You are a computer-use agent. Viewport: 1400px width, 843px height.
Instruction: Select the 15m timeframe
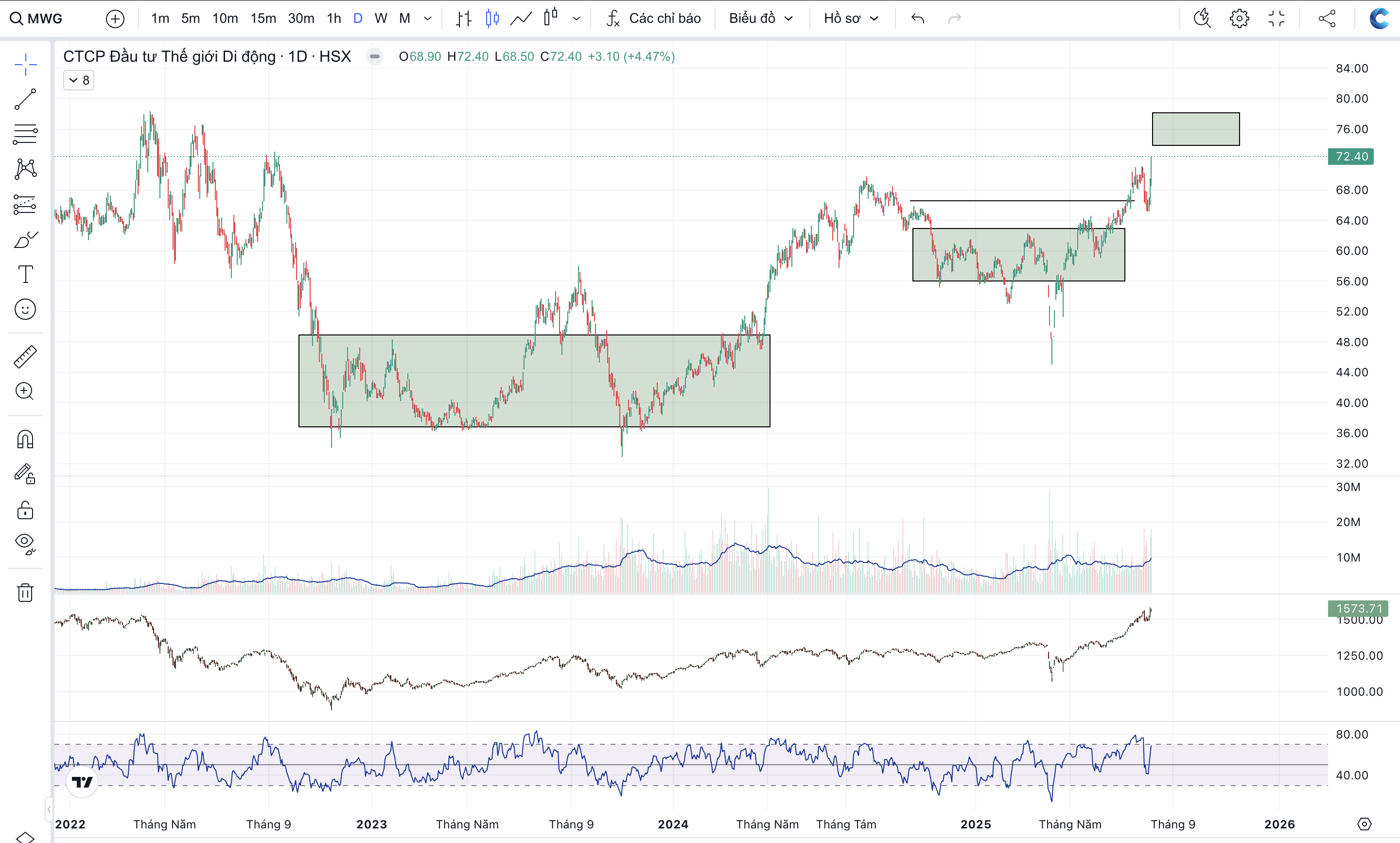click(x=263, y=18)
